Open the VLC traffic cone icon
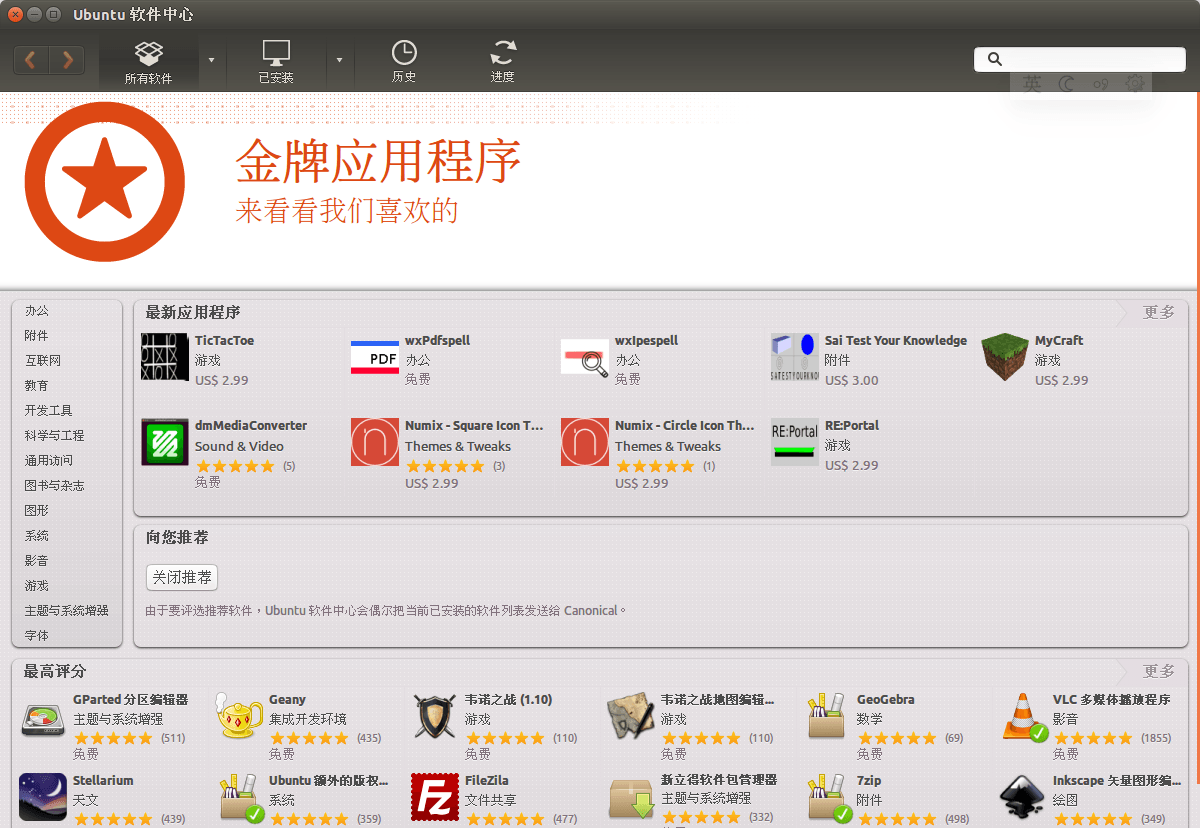Screen dimensions: 1200x828 click(x=1023, y=717)
